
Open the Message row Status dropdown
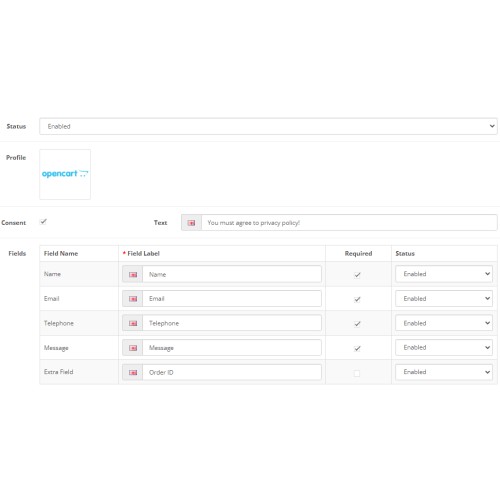[x=444, y=348]
